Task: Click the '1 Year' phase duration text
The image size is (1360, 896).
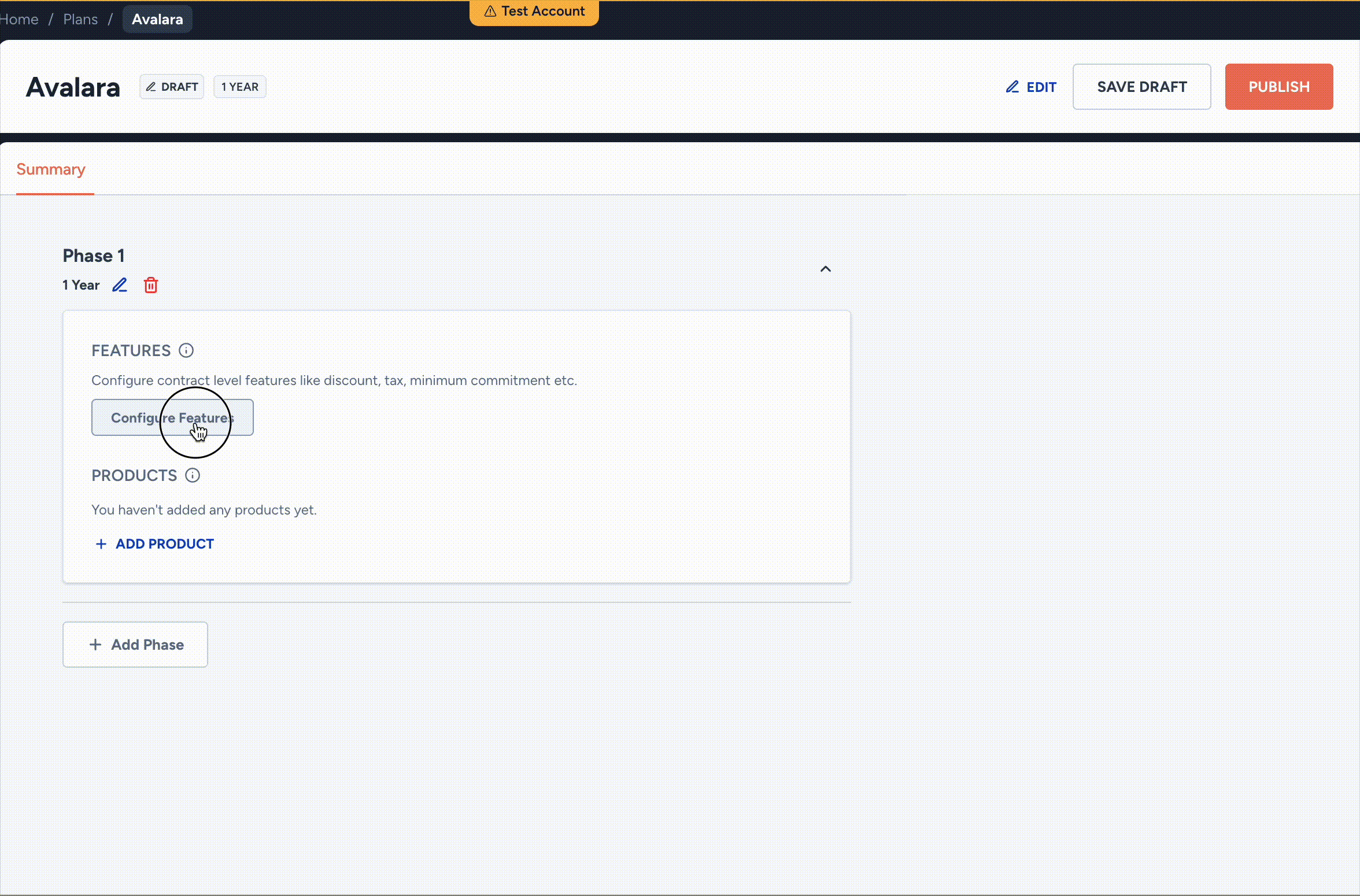Action: click(81, 285)
